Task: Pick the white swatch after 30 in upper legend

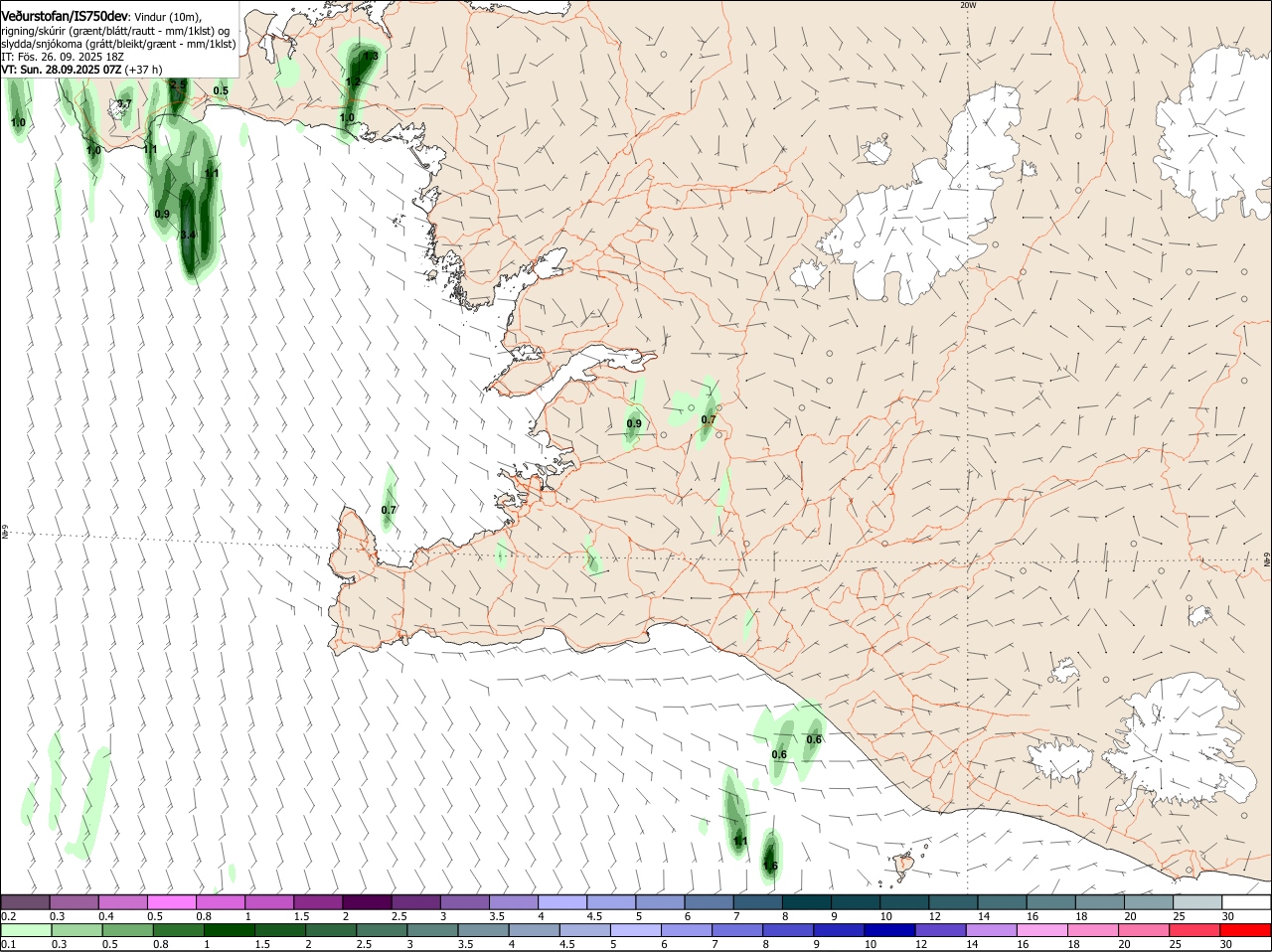Action: [x=1246, y=902]
